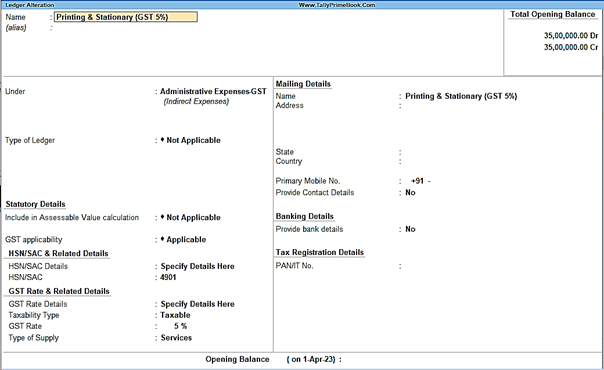Toggle 'Provide bank details' No value
Viewport: 604px width, 370px height.
(x=410, y=229)
